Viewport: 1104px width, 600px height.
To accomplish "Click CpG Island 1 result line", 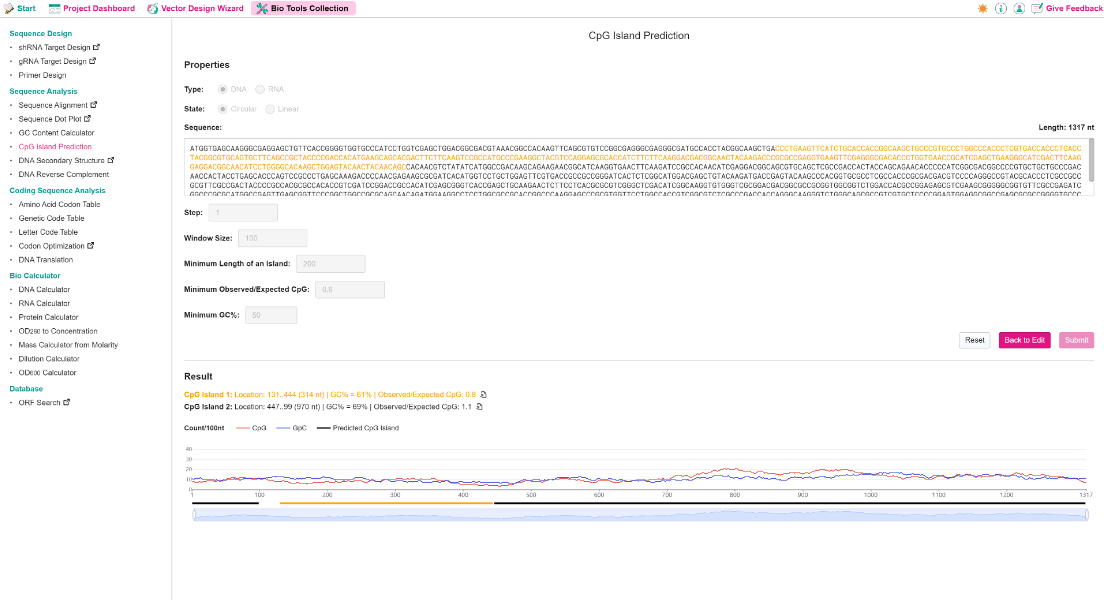I will (330, 394).
